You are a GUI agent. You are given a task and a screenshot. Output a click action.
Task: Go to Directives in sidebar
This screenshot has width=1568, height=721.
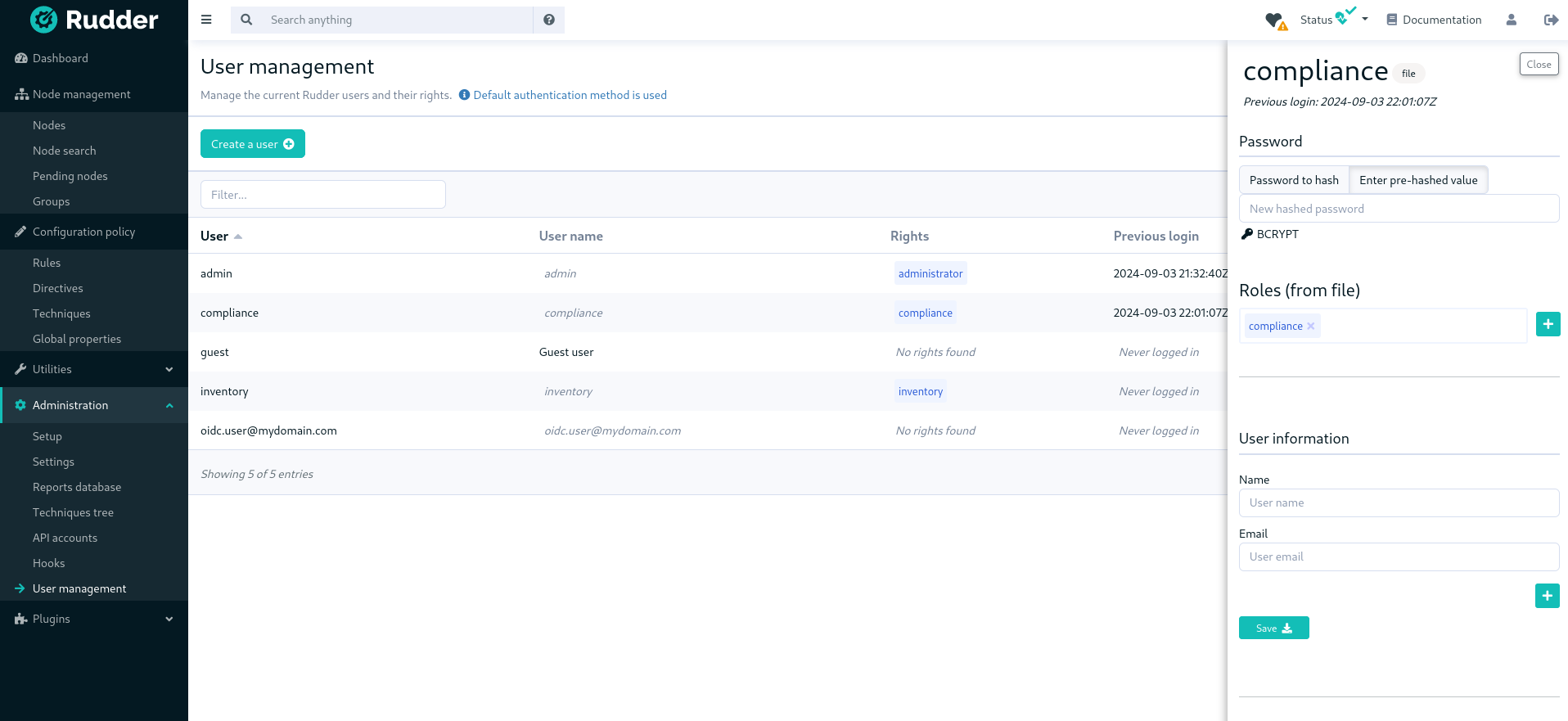pos(58,288)
